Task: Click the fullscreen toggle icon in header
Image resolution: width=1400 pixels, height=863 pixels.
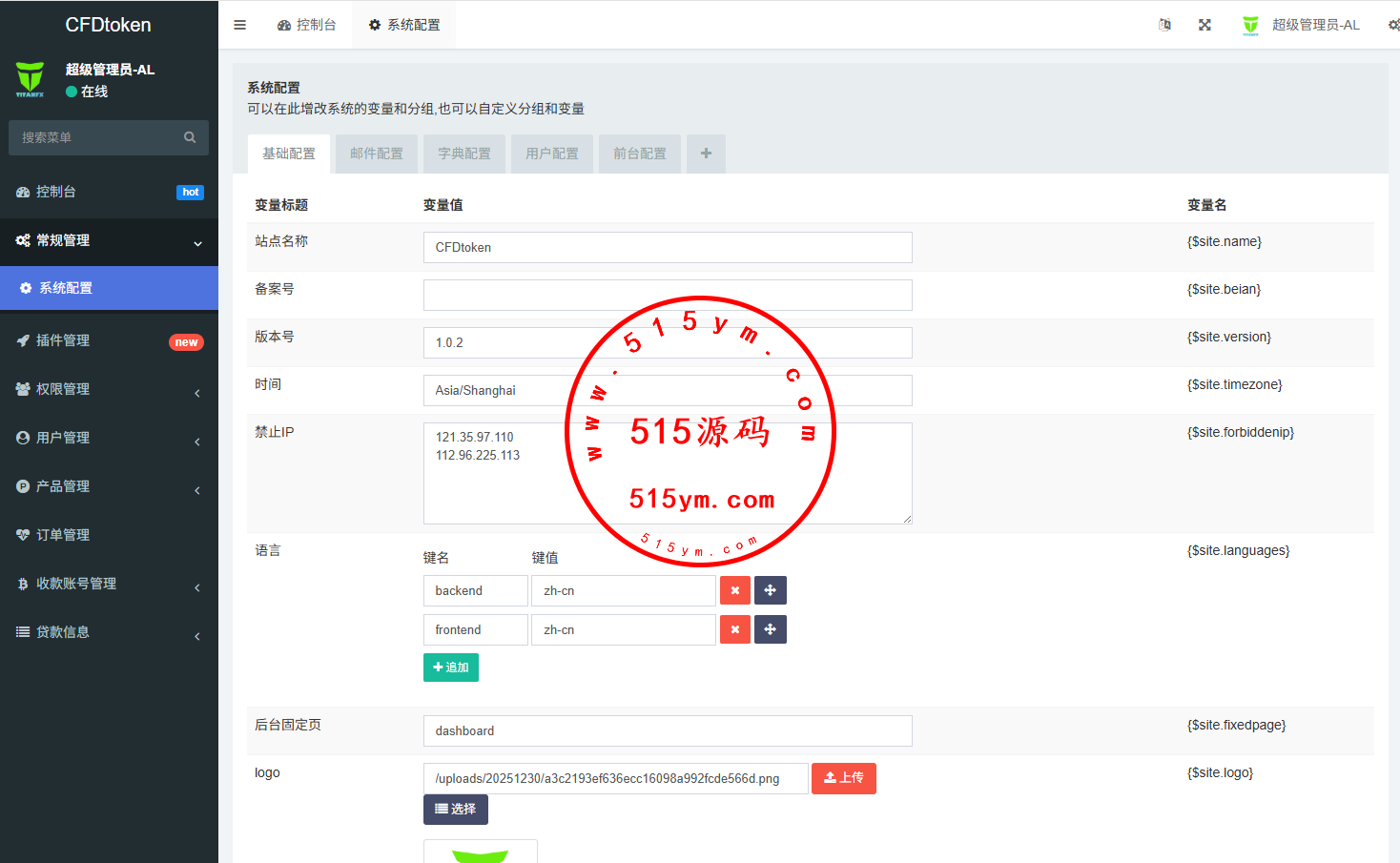Action: point(1204,25)
